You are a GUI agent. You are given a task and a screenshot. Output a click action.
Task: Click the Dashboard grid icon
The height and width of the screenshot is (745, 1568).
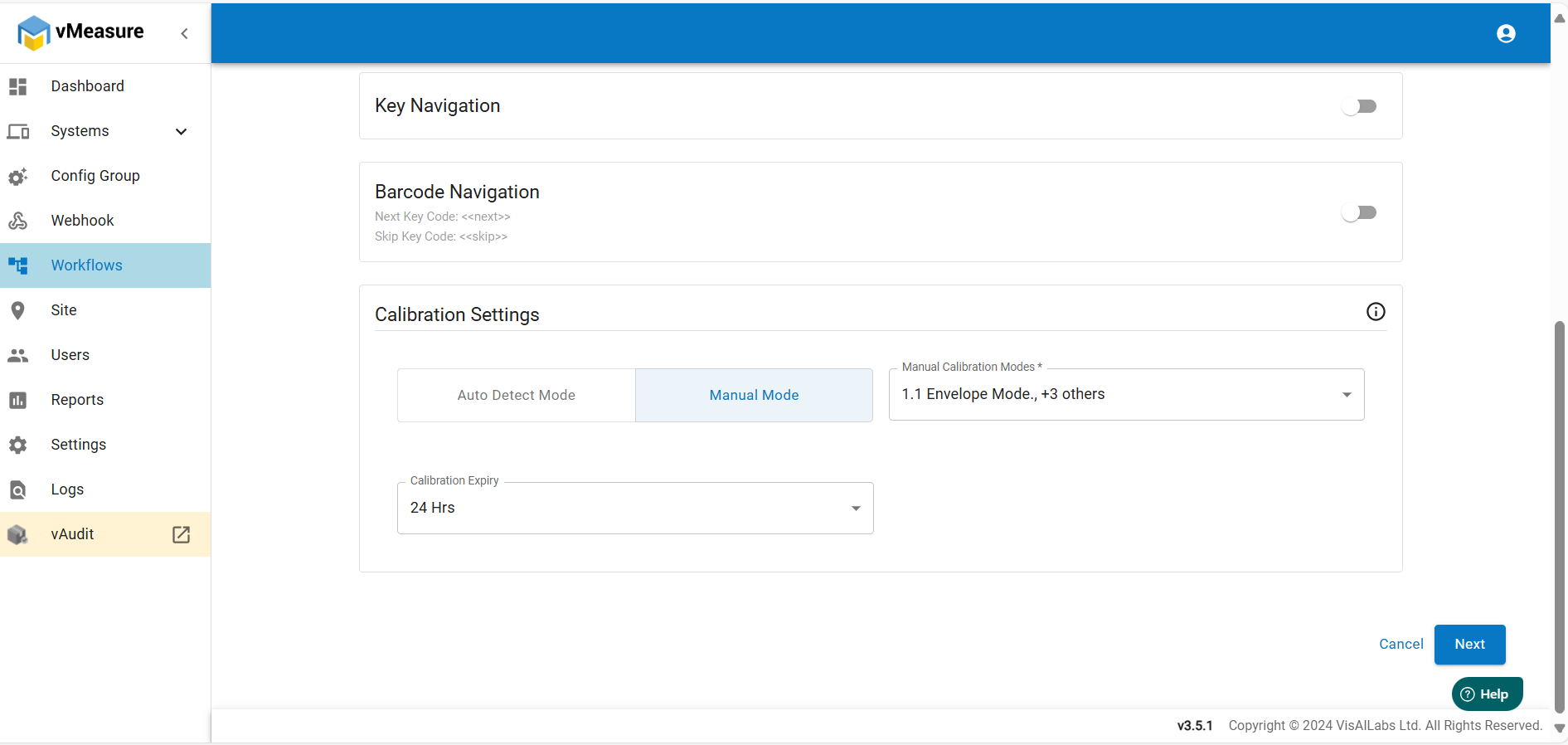18,86
